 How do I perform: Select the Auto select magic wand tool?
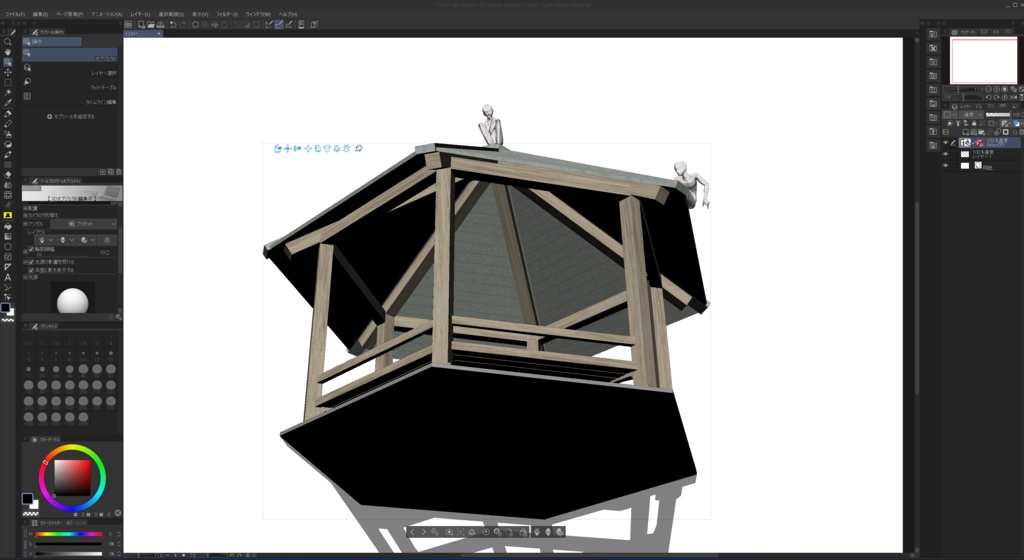(x=8, y=93)
